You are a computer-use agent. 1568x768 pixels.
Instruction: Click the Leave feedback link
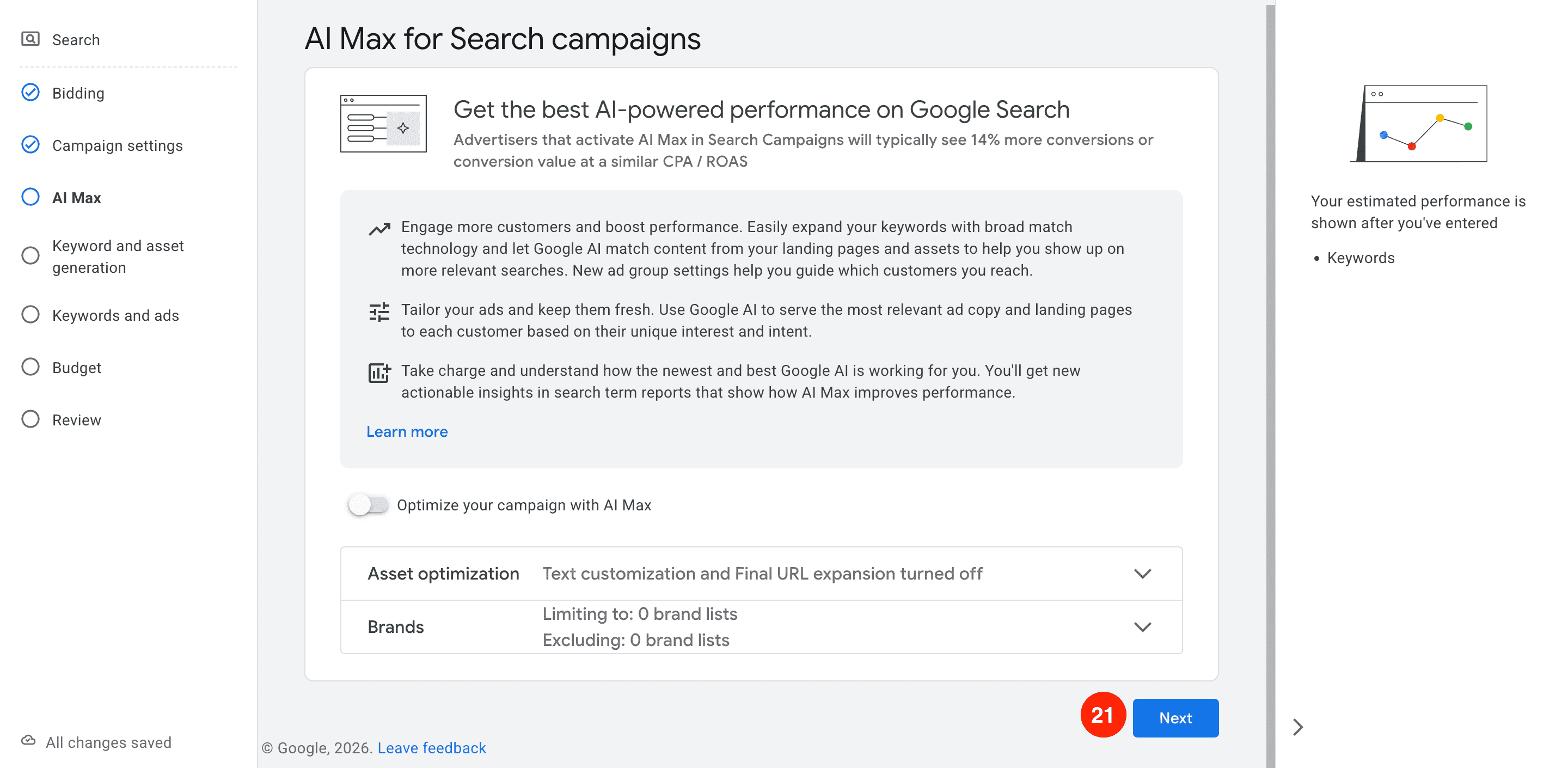(x=432, y=748)
